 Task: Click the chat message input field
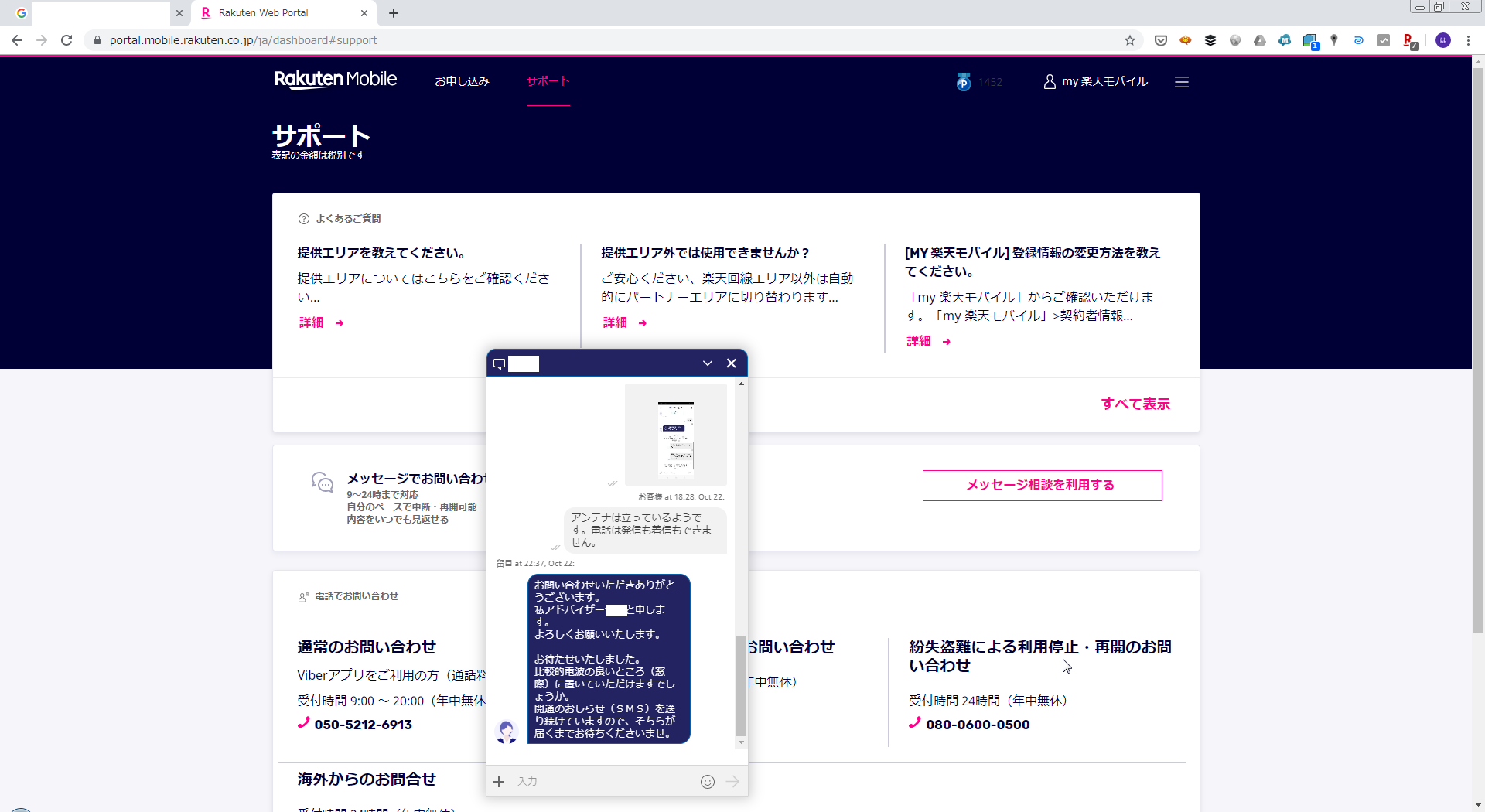pyautogui.click(x=603, y=782)
